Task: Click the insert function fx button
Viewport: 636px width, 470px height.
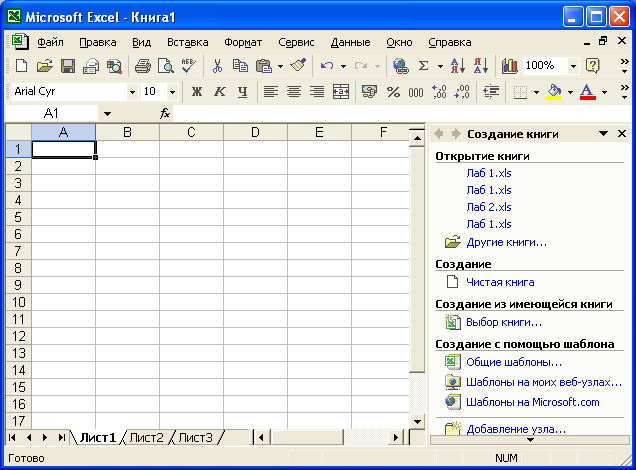Action: pyautogui.click(x=165, y=114)
